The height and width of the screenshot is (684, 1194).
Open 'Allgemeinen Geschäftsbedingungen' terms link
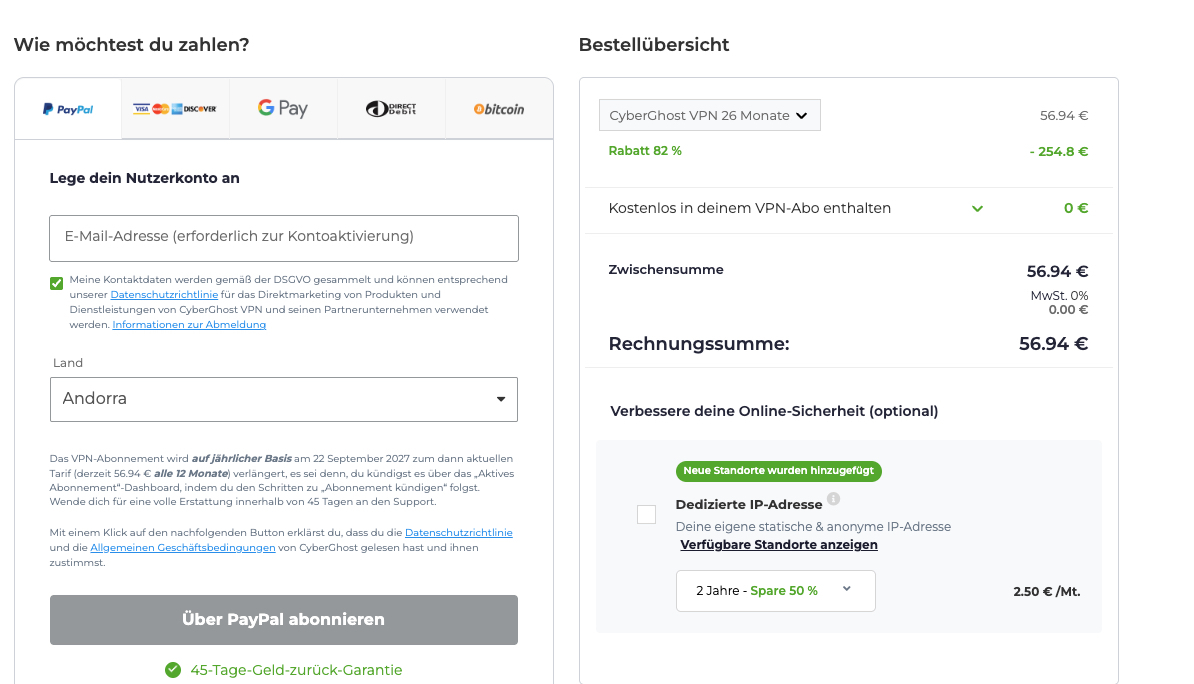(x=183, y=548)
